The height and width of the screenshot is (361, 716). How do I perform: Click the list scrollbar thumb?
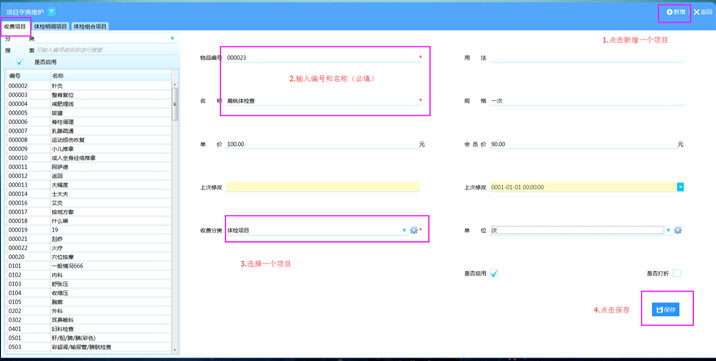tap(175, 104)
